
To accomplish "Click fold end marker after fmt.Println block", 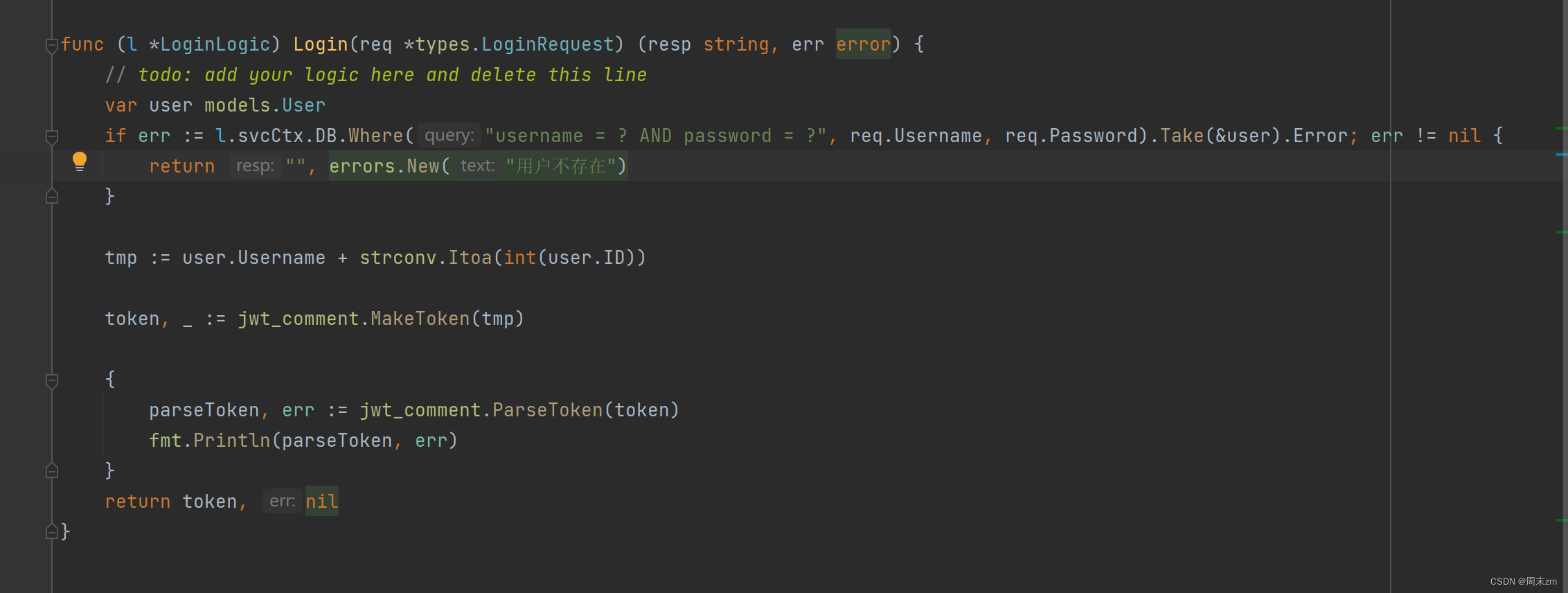I will click(x=52, y=471).
